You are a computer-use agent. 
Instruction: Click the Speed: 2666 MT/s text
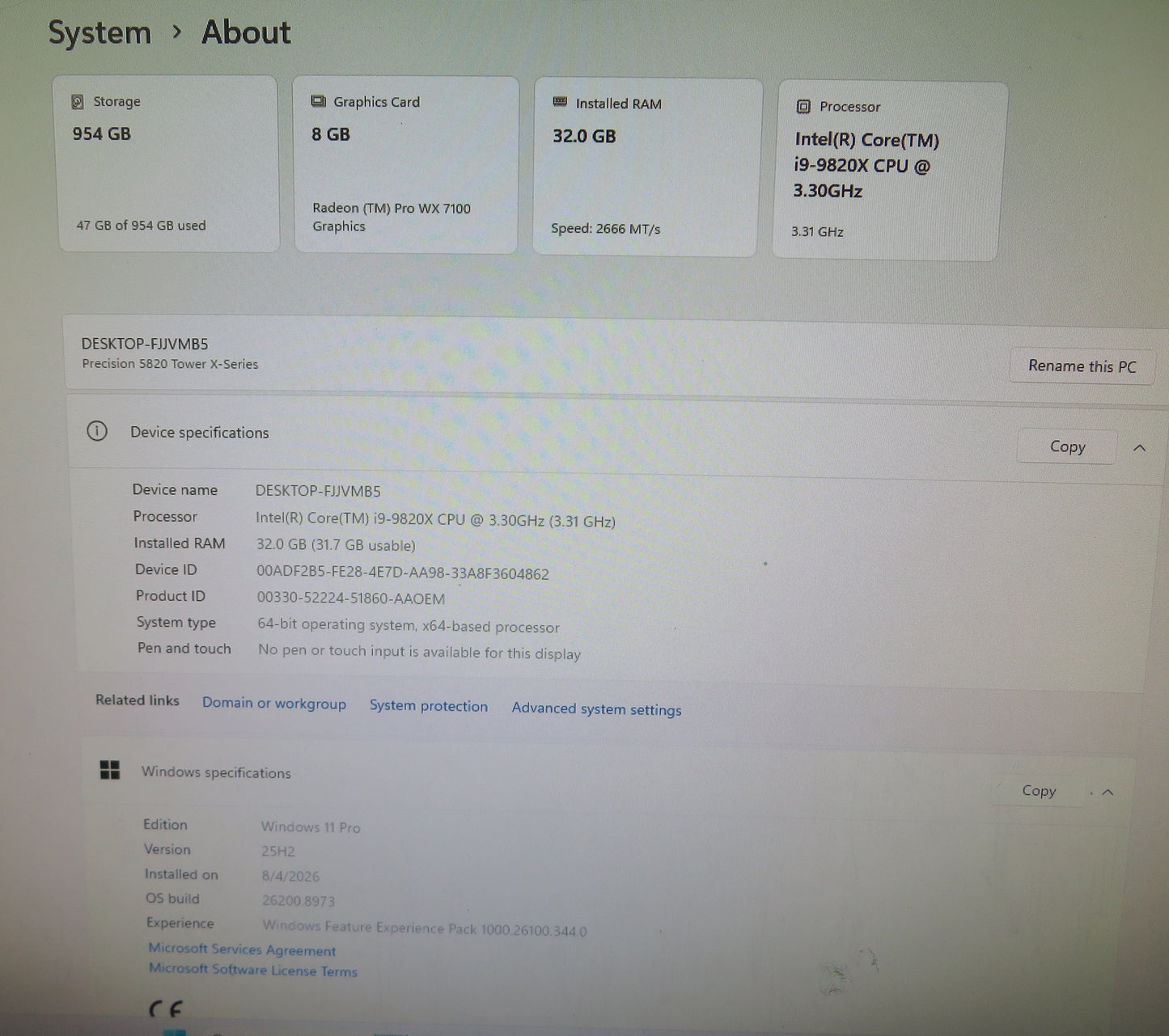point(606,229)
